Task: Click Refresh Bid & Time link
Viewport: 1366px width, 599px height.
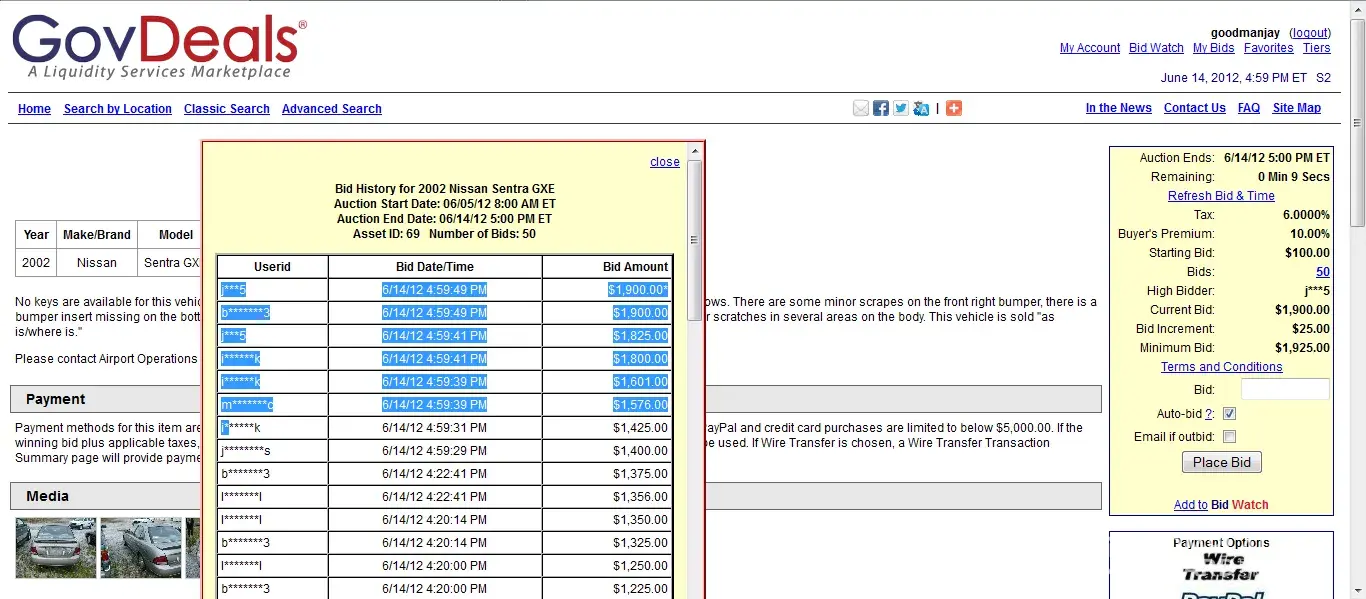Action: point(1221,196)
